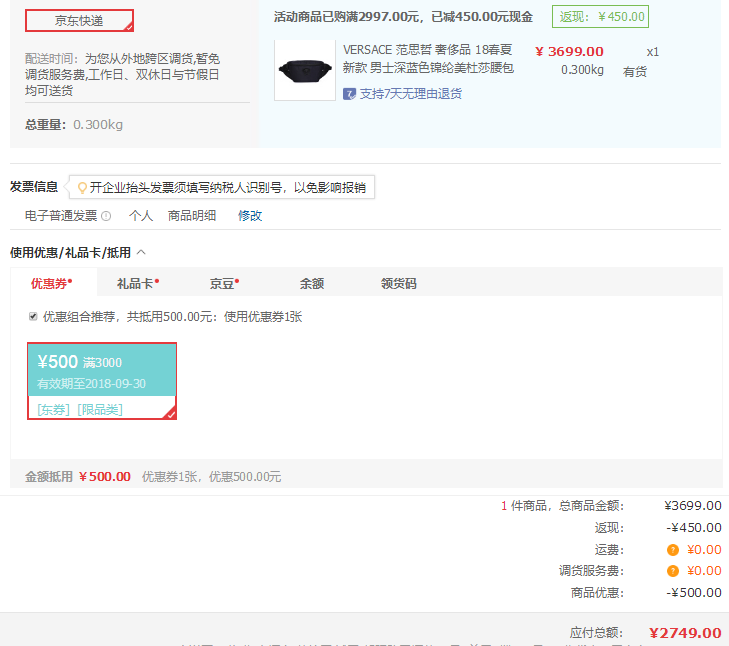Click the 优惠券1张，优惠500.00元 text
This screenshot has height=646, width=729.
[212, 477]
